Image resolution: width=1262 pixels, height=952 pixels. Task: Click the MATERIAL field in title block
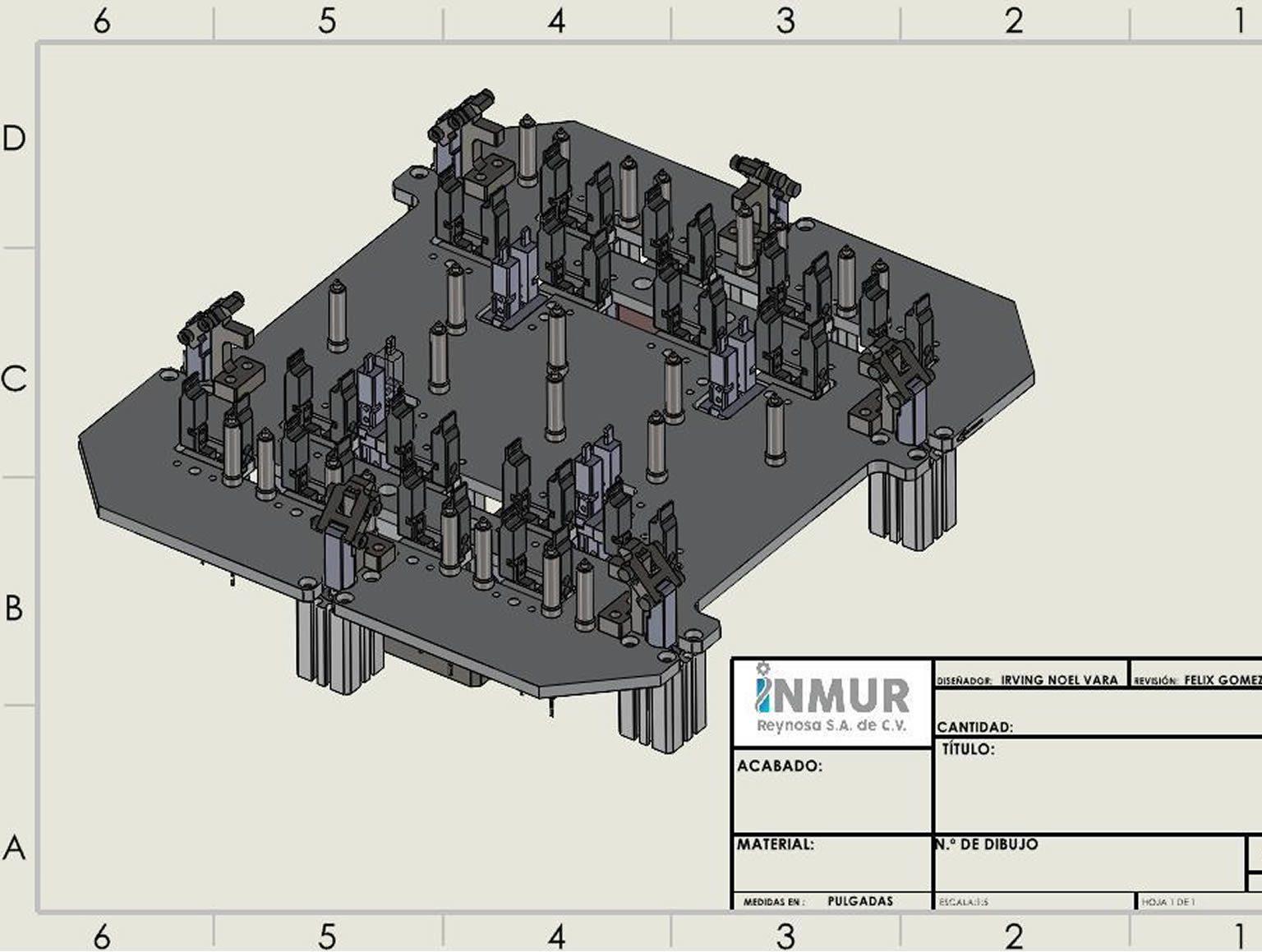pos(831,864)
